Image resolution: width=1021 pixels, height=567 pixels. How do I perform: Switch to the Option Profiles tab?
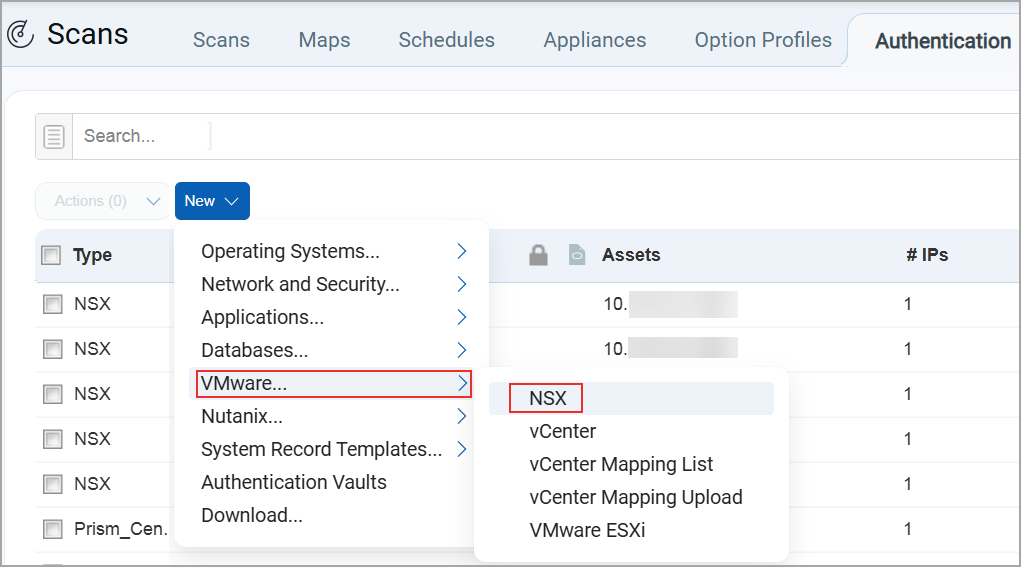pos(763,40)
